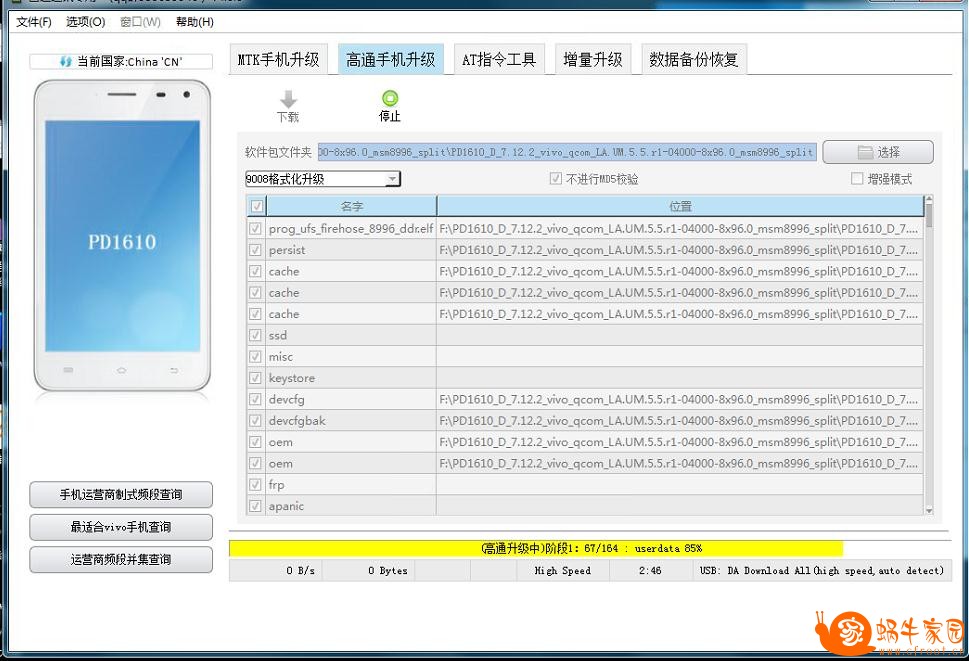
Task: Select the persist partition name
Action: click(x=287, y=250)
